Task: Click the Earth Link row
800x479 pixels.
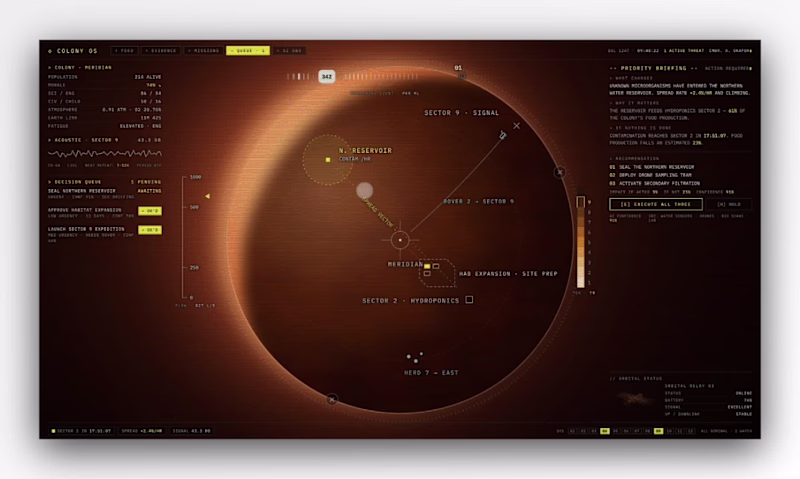Action: point(105,118)
